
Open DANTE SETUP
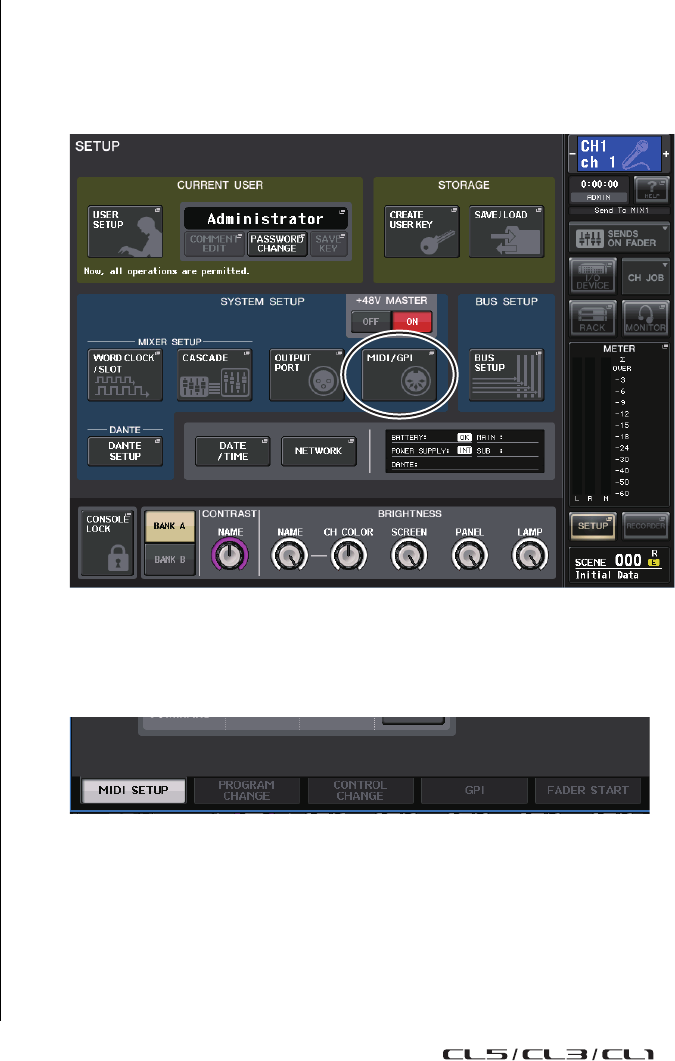(x=125, y=451)
